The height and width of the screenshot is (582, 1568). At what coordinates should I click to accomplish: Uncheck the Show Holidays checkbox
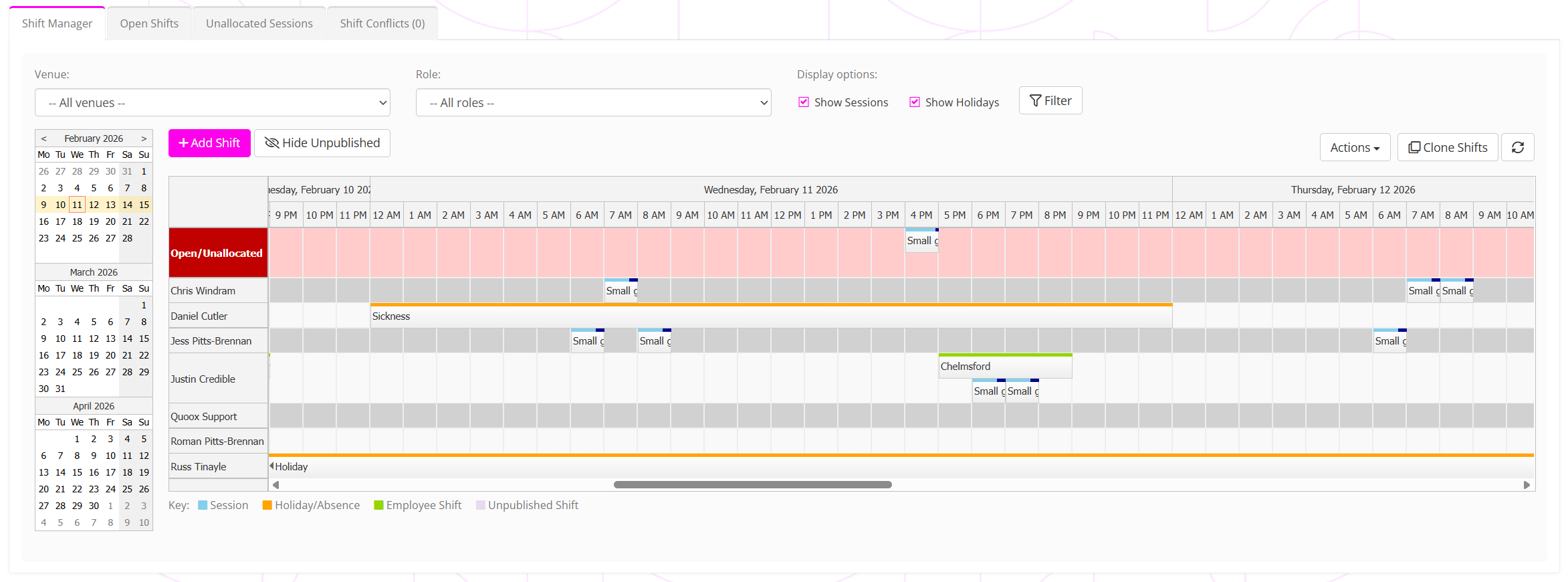point(915,102)
